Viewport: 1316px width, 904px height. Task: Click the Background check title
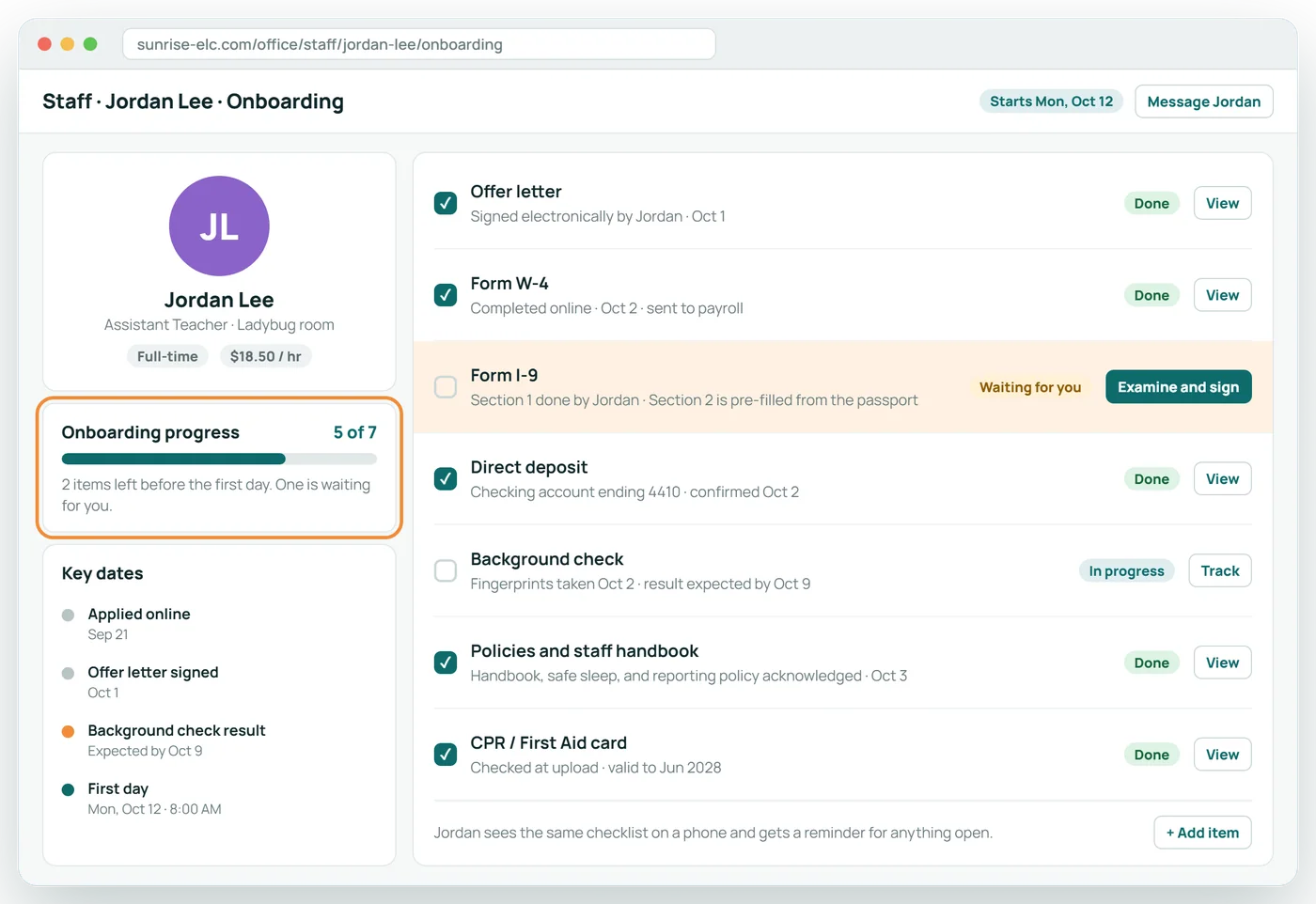click(547, 559)
